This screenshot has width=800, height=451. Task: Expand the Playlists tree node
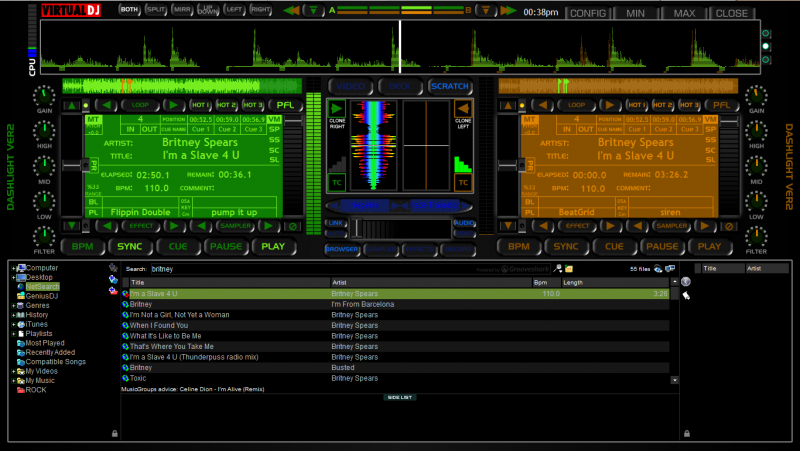click(13, 334)
